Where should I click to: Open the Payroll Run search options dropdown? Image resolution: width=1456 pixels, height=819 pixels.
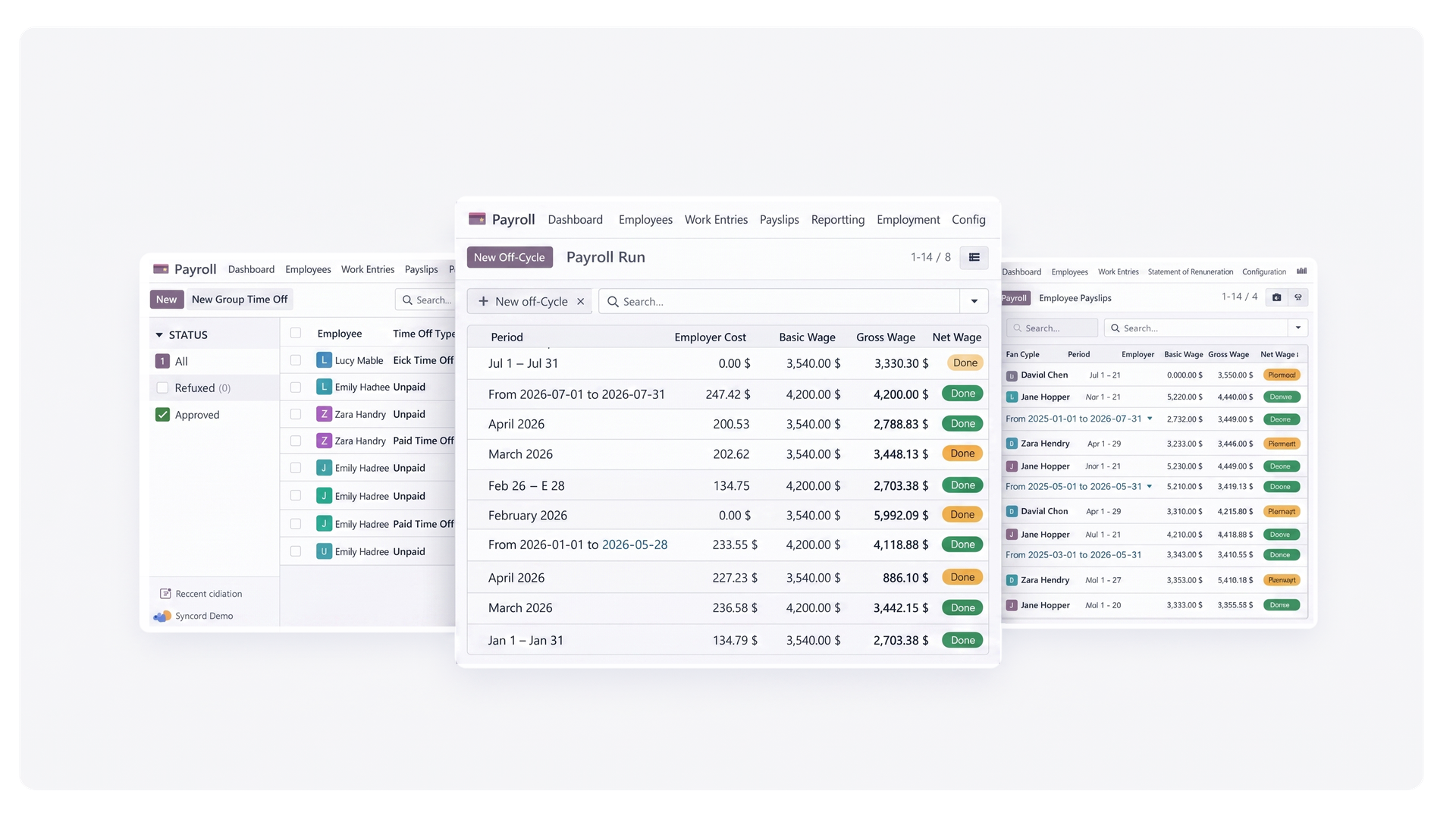tap(974, 301)
